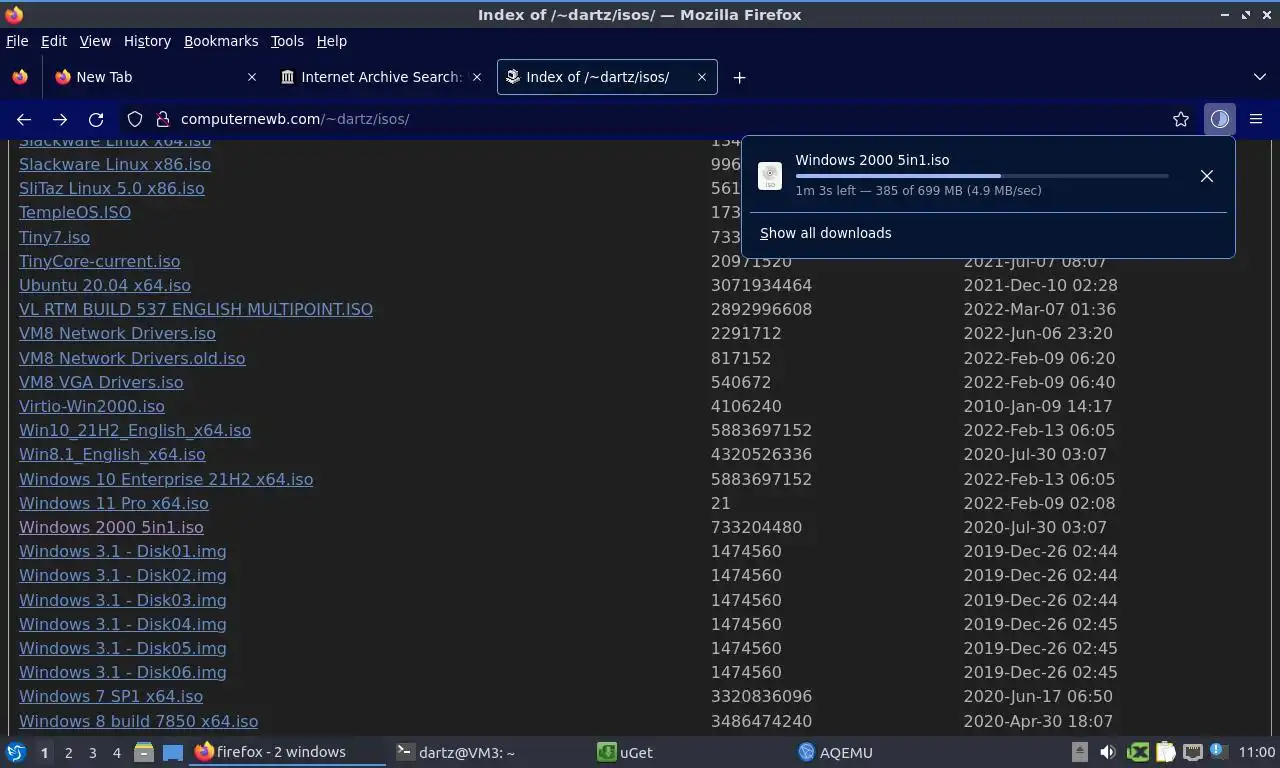Close the New Tab tab
This screenshot has height=768, width=1280.
coord(252,77)
